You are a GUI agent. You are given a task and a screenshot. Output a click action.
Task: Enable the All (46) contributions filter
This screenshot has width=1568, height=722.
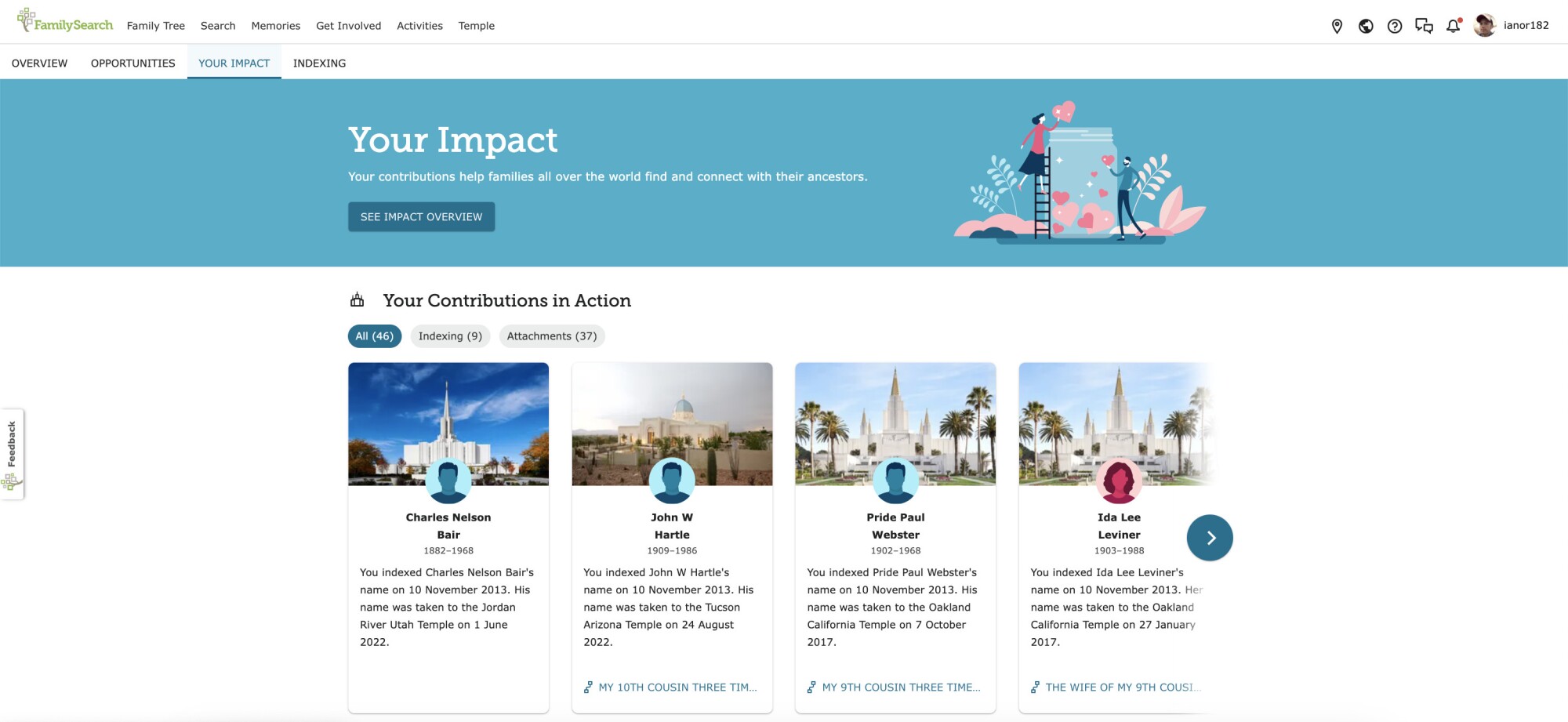coord(374,336)
